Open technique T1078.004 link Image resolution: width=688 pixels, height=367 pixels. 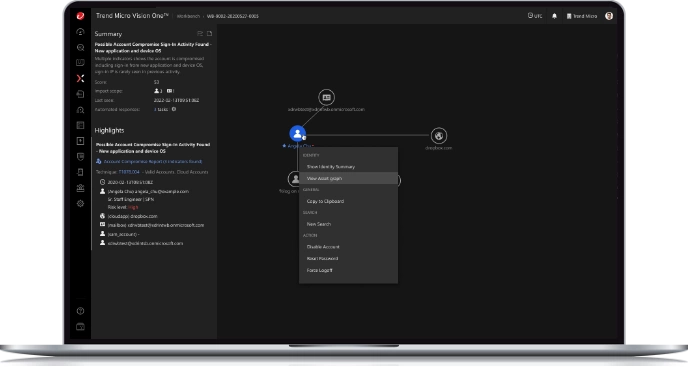click(129, 172)
